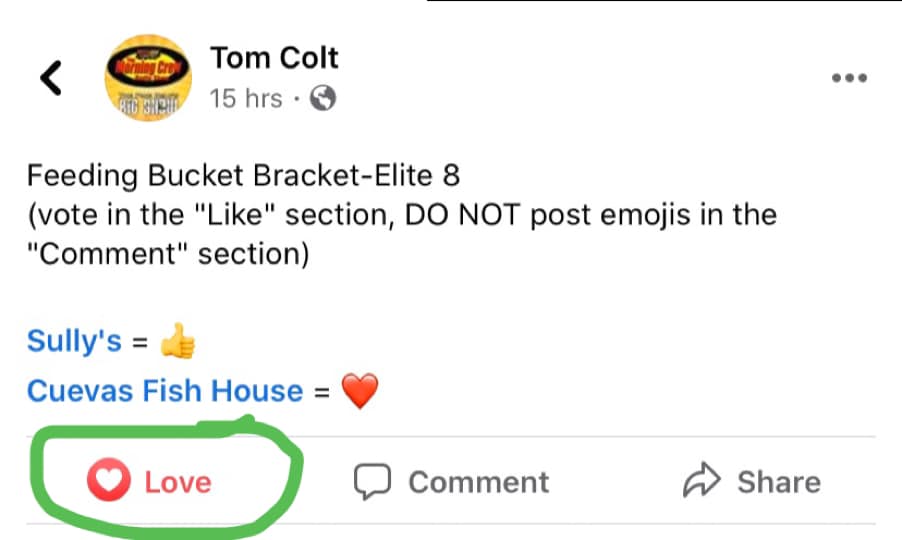Tap the Share arrow icon
This screenshot has width=902, height=540.
[701, 482]
